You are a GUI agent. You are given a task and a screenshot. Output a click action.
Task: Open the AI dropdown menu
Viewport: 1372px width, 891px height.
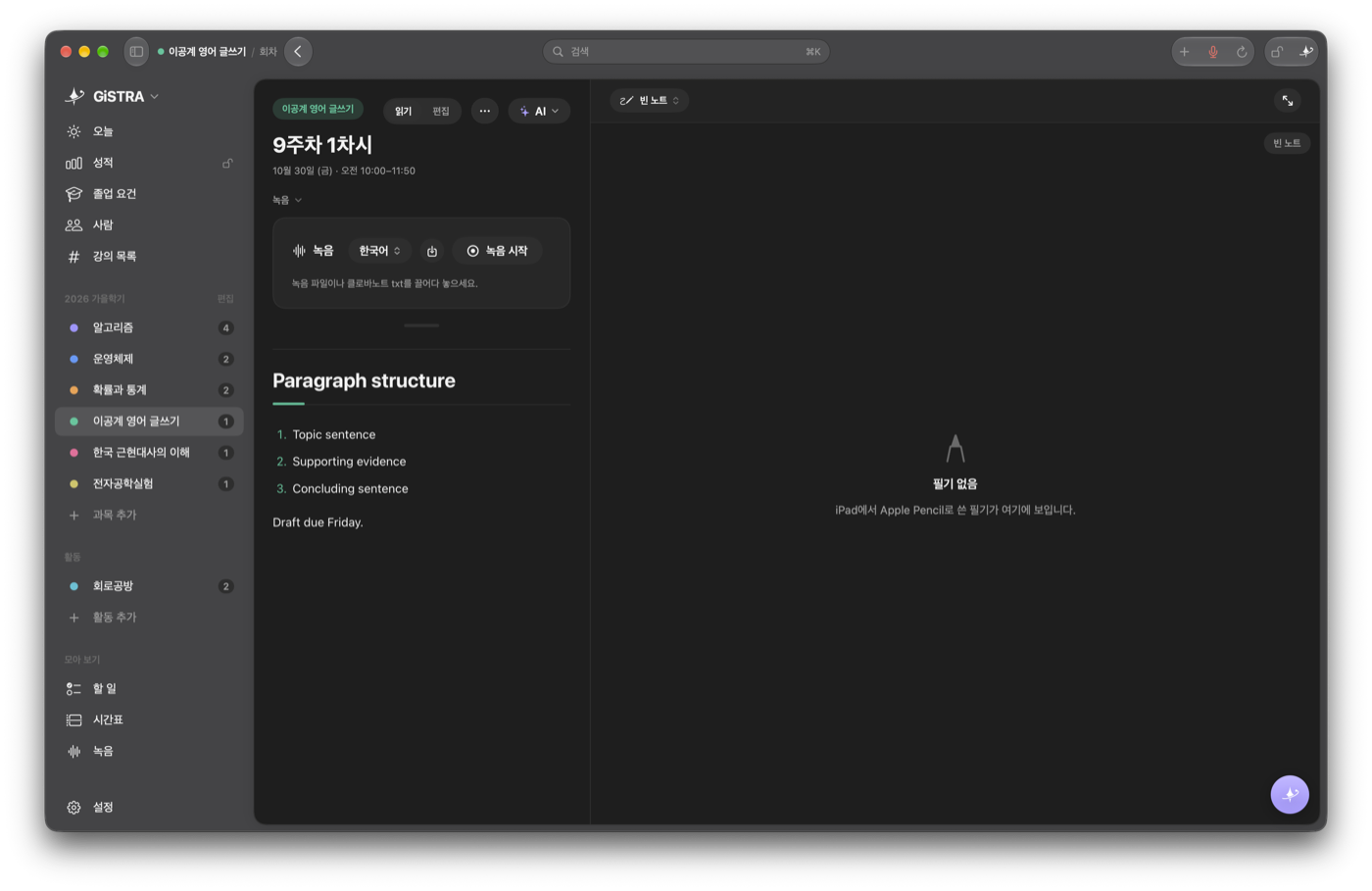click(x=539, y=111)
